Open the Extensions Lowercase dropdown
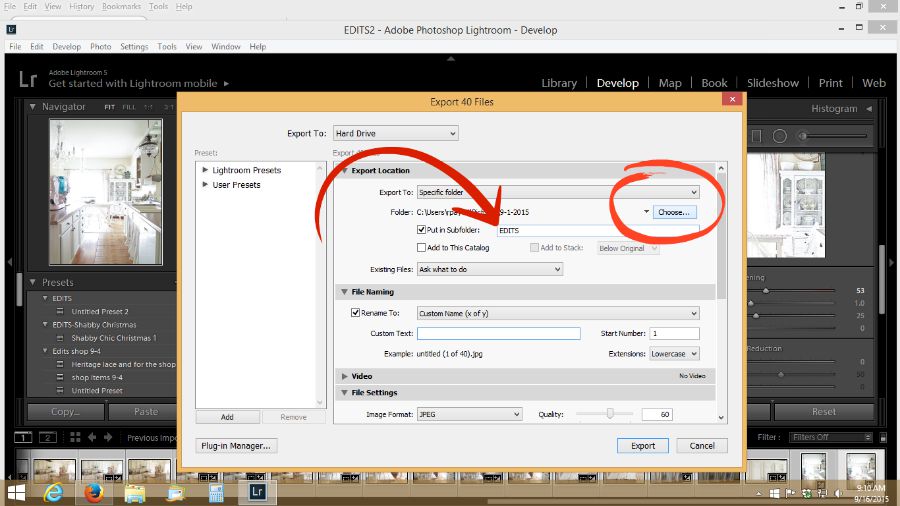900x506 pixels. pyautogui.click(x=674, y=354)
